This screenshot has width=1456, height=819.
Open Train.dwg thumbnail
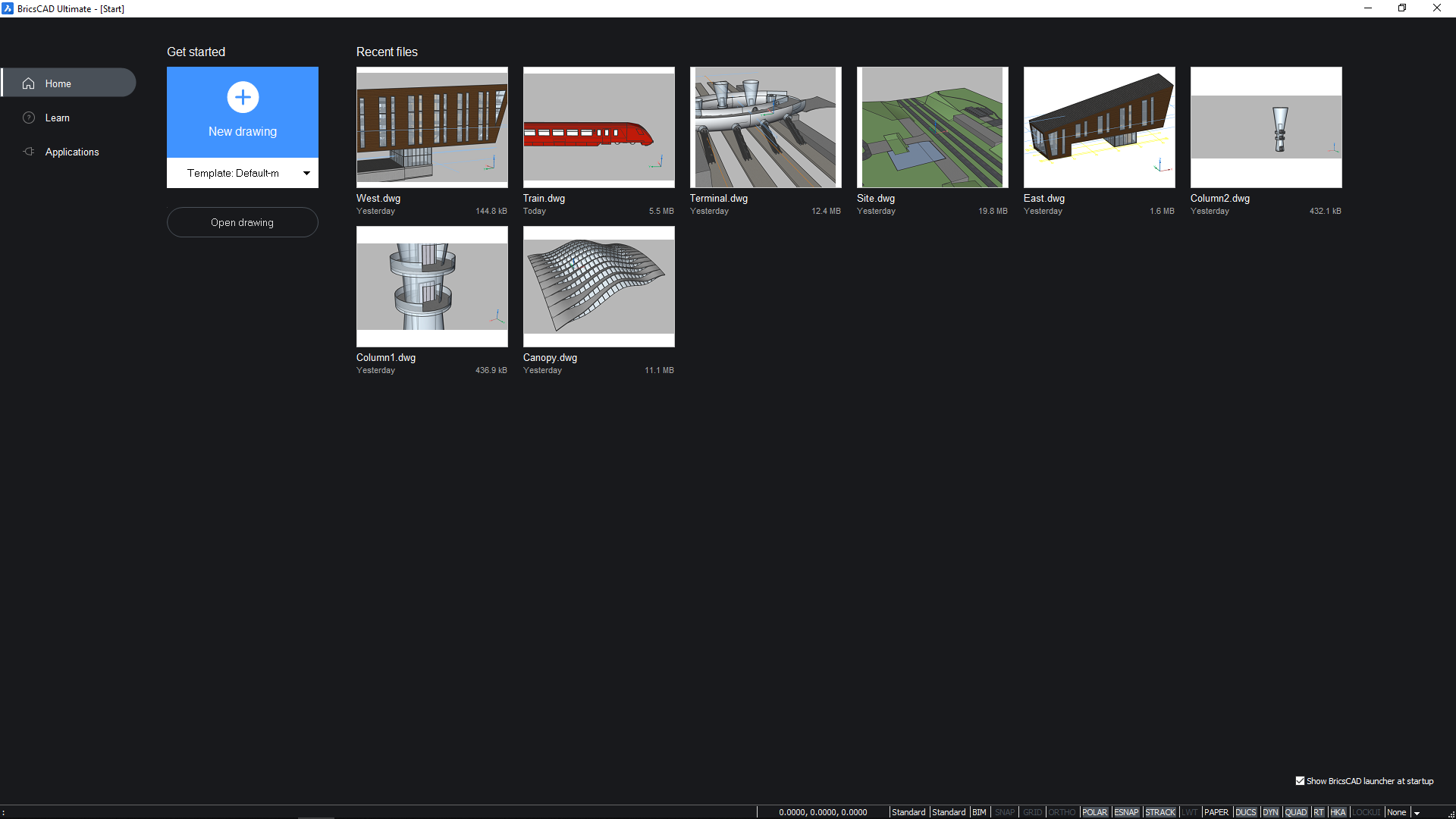(599, 127)
